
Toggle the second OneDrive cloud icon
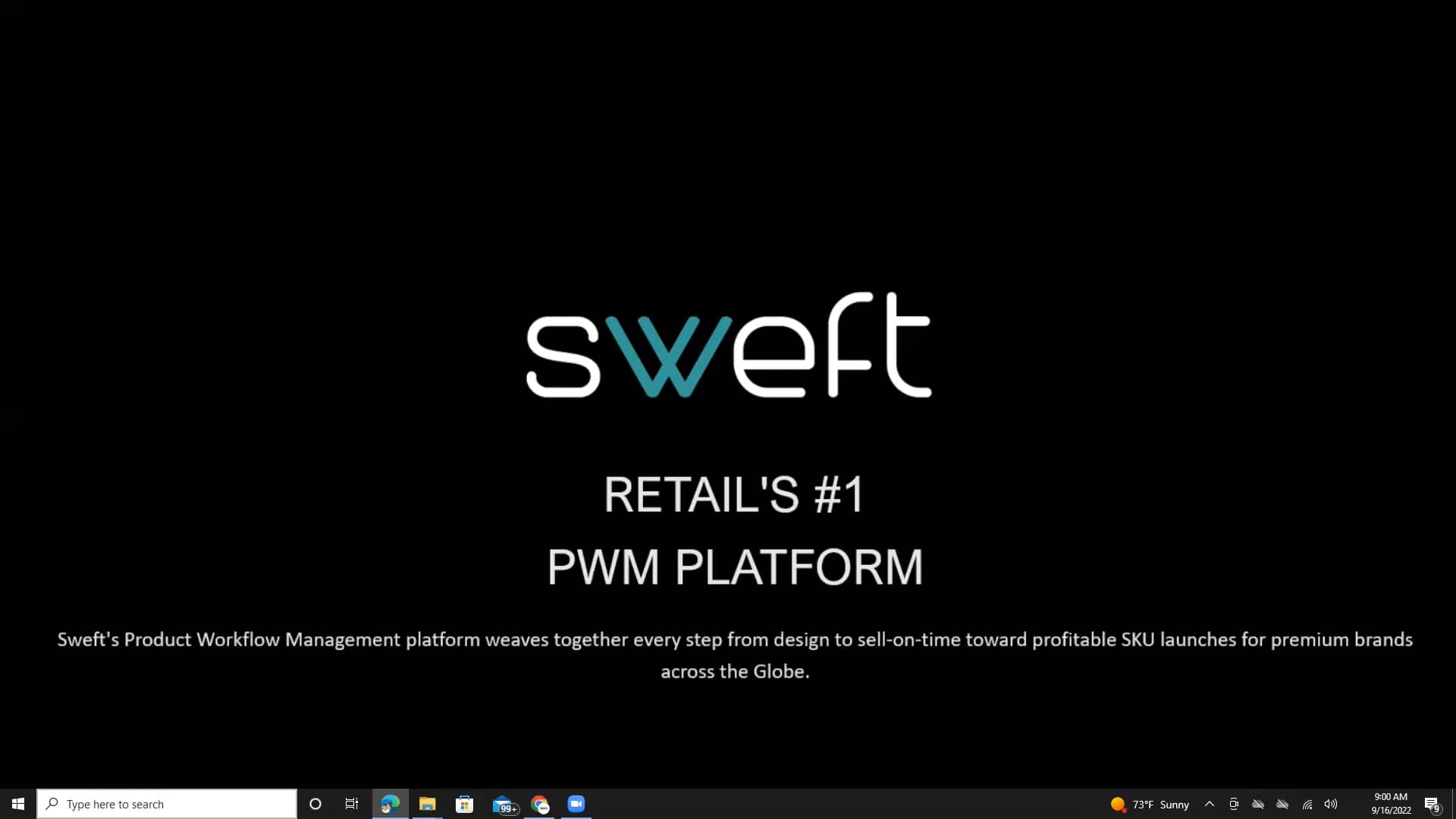click(x=1282, y=804)
